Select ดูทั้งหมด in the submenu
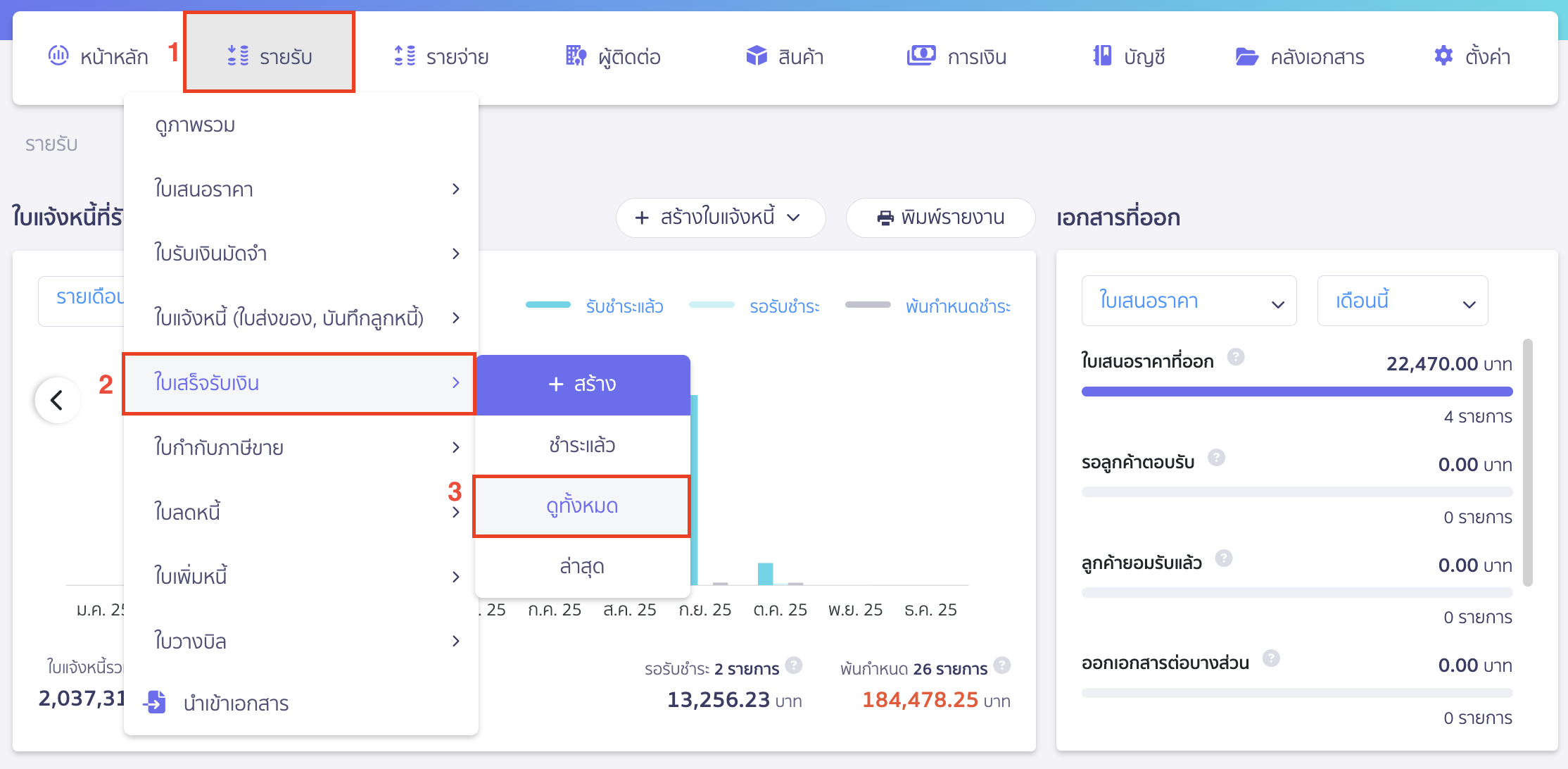Image resolution: width=1568 pixels, height=769 pixels. (581, 506)
